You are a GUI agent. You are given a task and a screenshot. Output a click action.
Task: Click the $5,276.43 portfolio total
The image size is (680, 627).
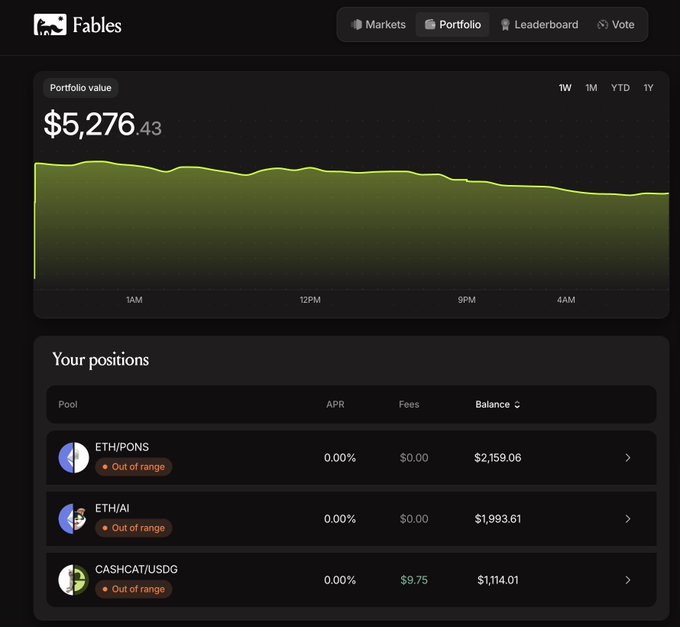[x=103, y=124]
